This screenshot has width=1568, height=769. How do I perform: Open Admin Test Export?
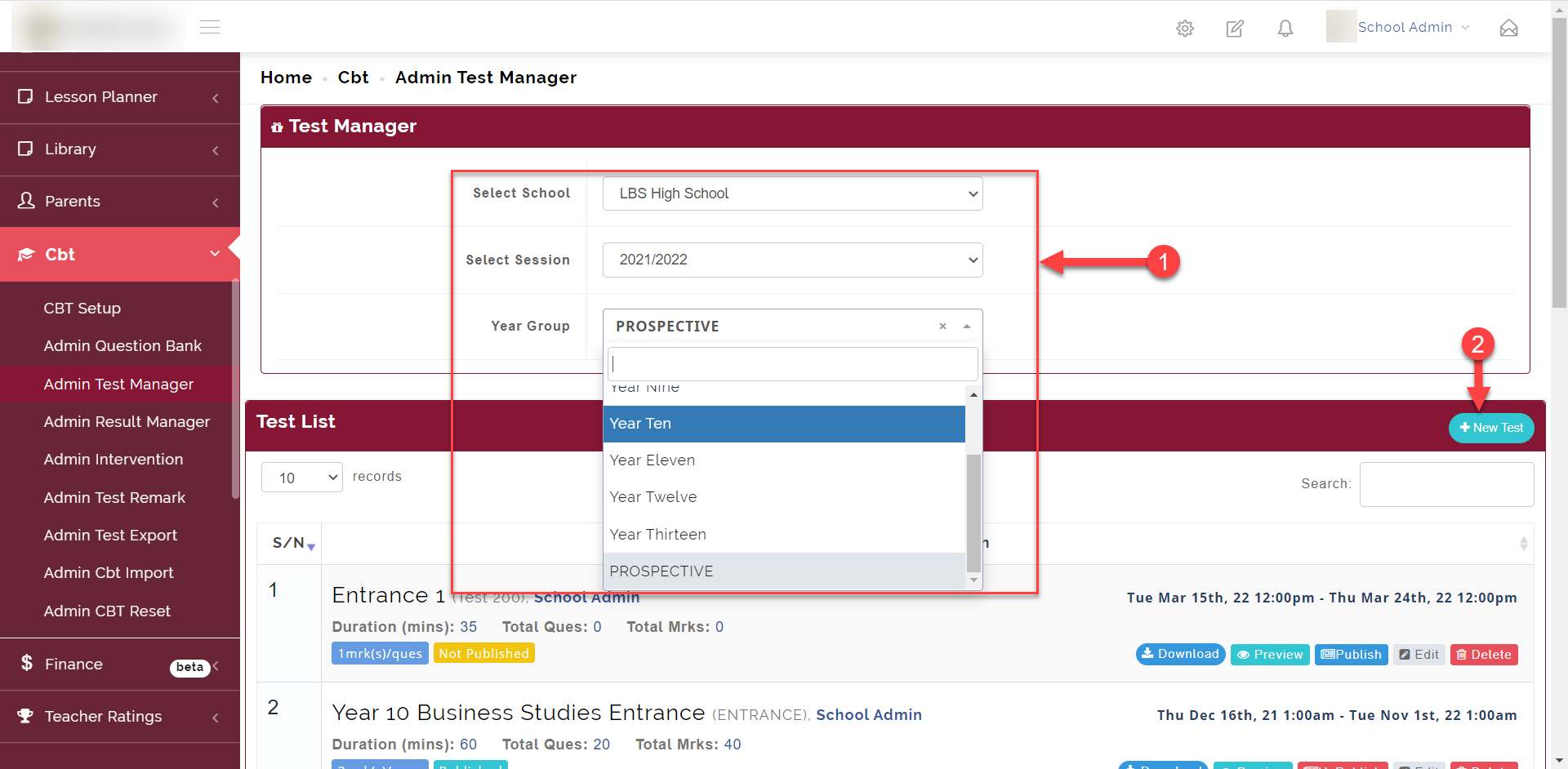click(110, 535)
